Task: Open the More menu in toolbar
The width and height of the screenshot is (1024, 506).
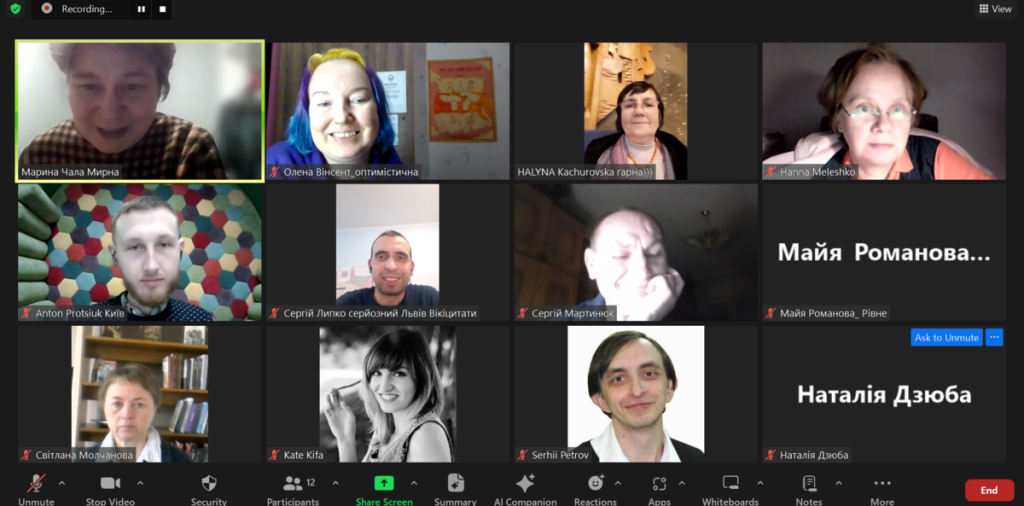Action: click(882, 483)
